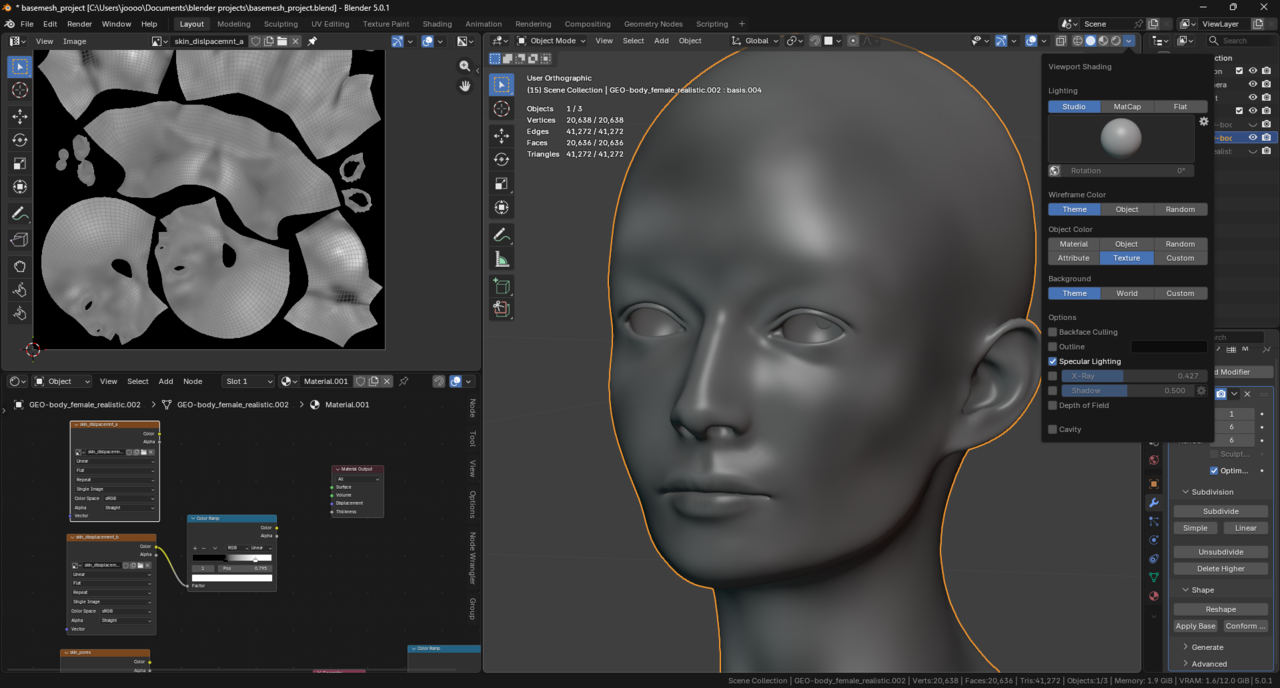Select the Measure tool in 3D viewport toolbar
Screen dimensions: 1280x688
pyautogui.click(x=502, y=260)
